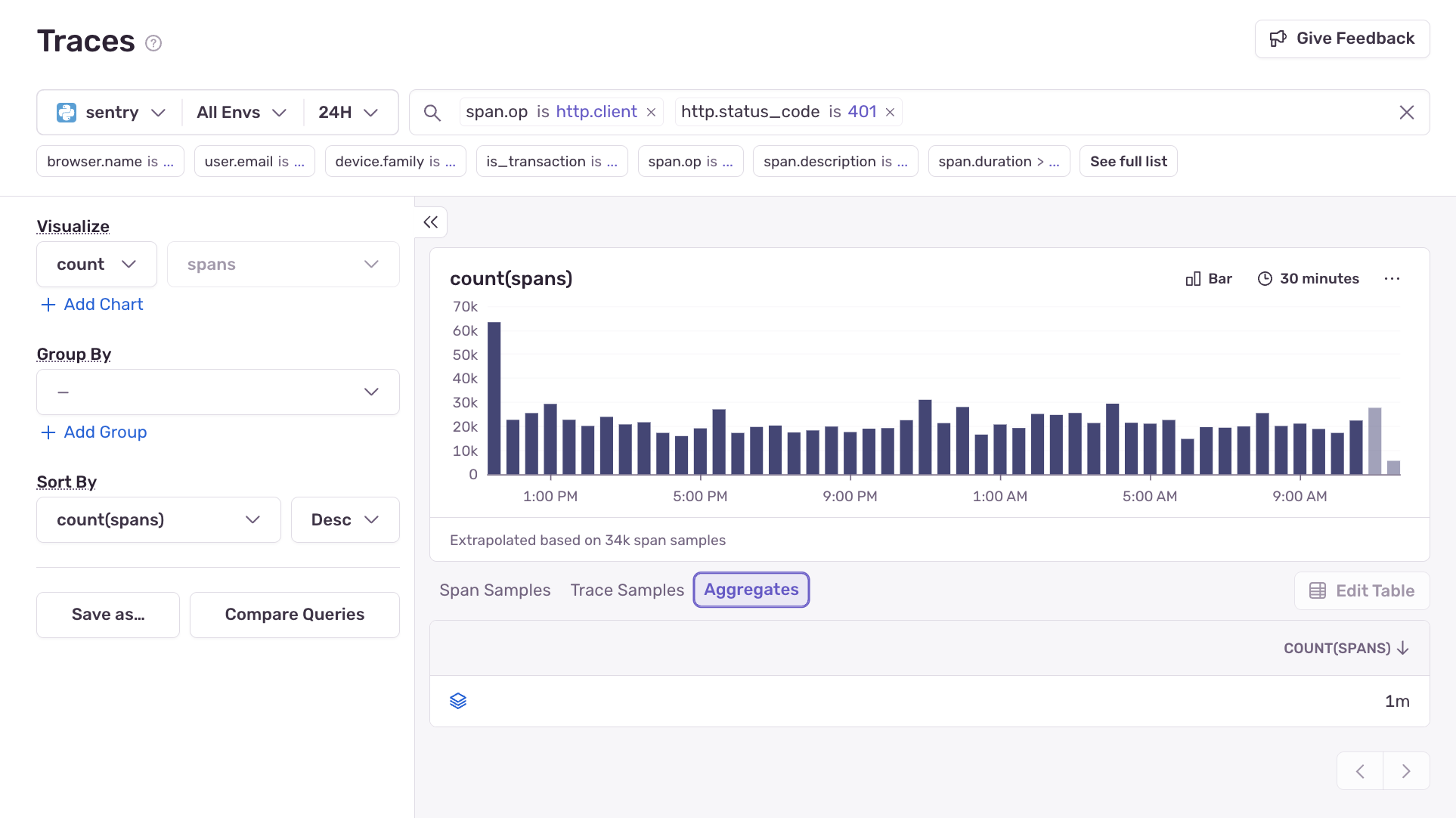Click the Add Chart link
This screenshot has width=1456, height=818.
(92, 305)
